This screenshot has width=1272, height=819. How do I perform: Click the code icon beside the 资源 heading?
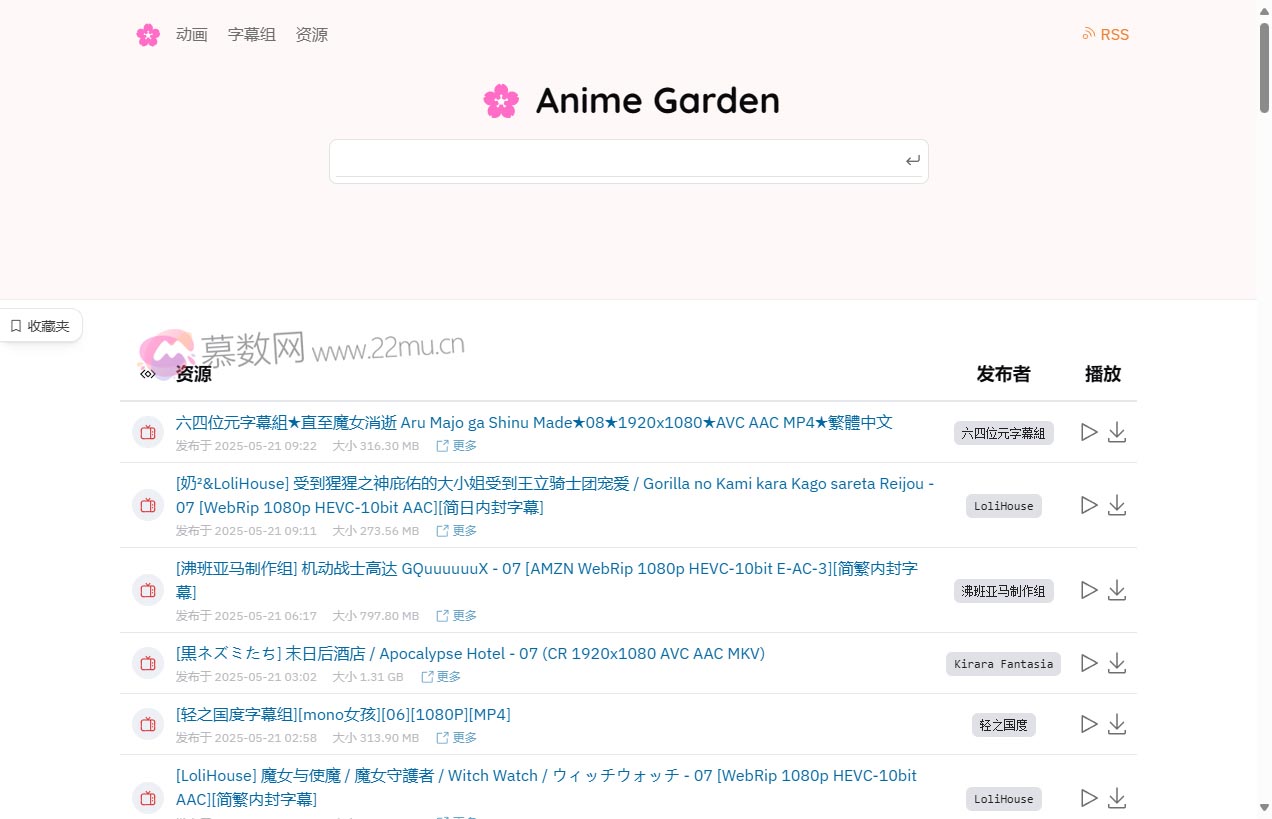[148, 374]
